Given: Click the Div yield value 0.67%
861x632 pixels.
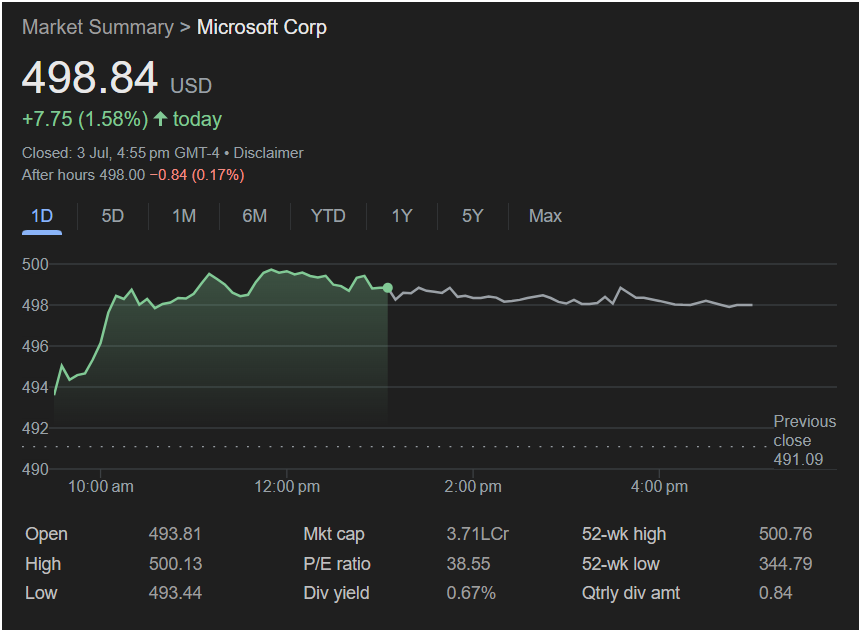Looking at the screenshot, I should click(x=471, y=593).
